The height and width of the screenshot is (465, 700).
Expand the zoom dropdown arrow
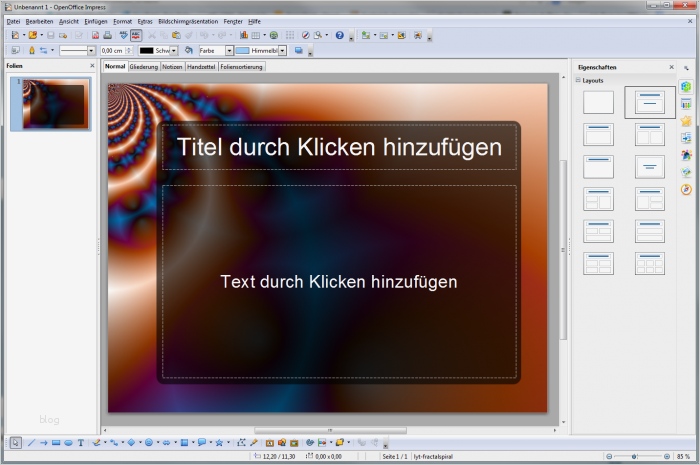[327, 35]
